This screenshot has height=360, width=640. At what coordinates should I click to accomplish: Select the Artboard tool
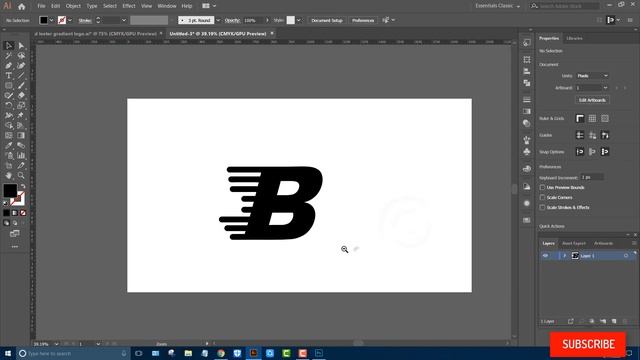(x=9, y=165)
